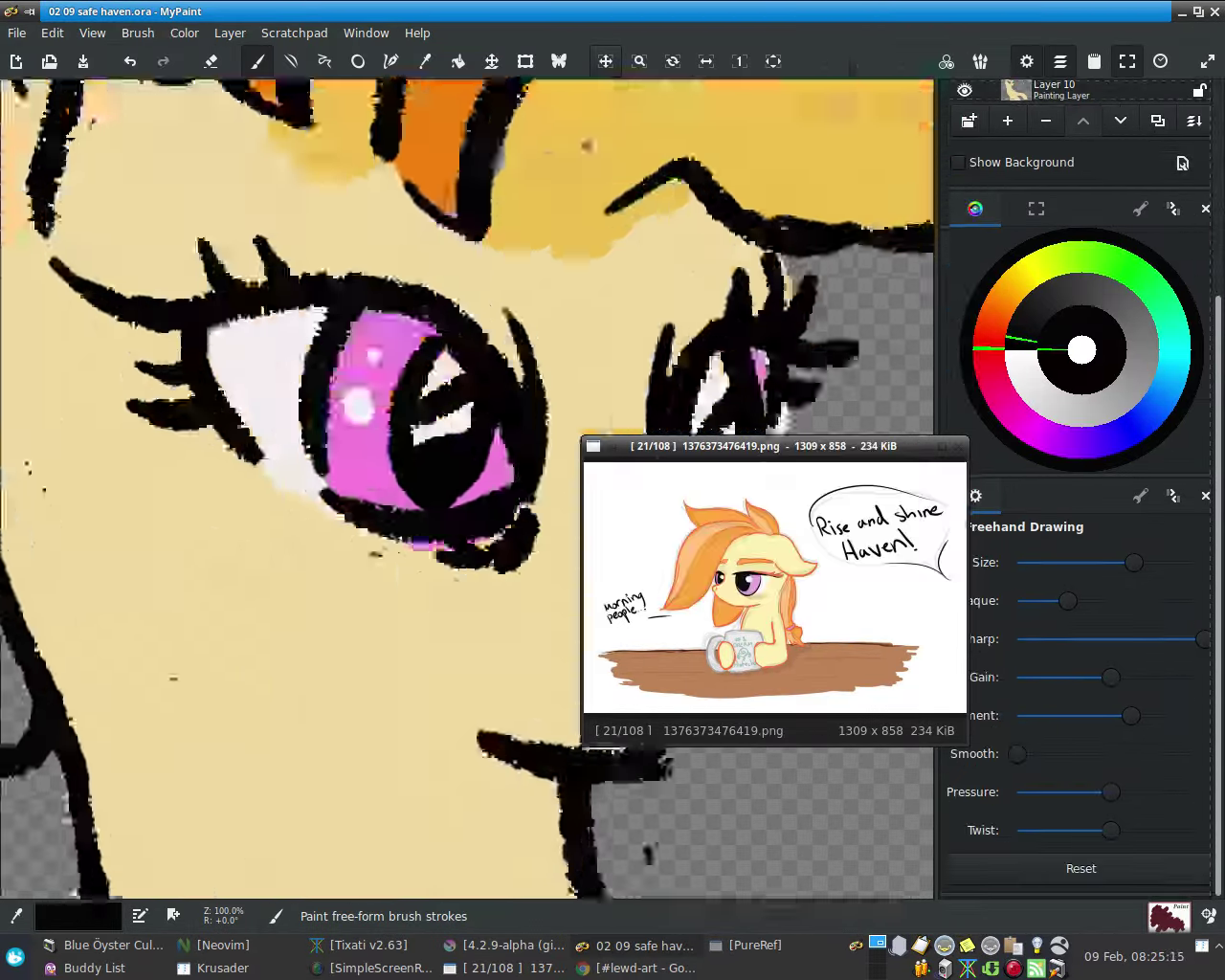Open the Brush menu
Screen dimensions: 1225x980
coord(138,33)
